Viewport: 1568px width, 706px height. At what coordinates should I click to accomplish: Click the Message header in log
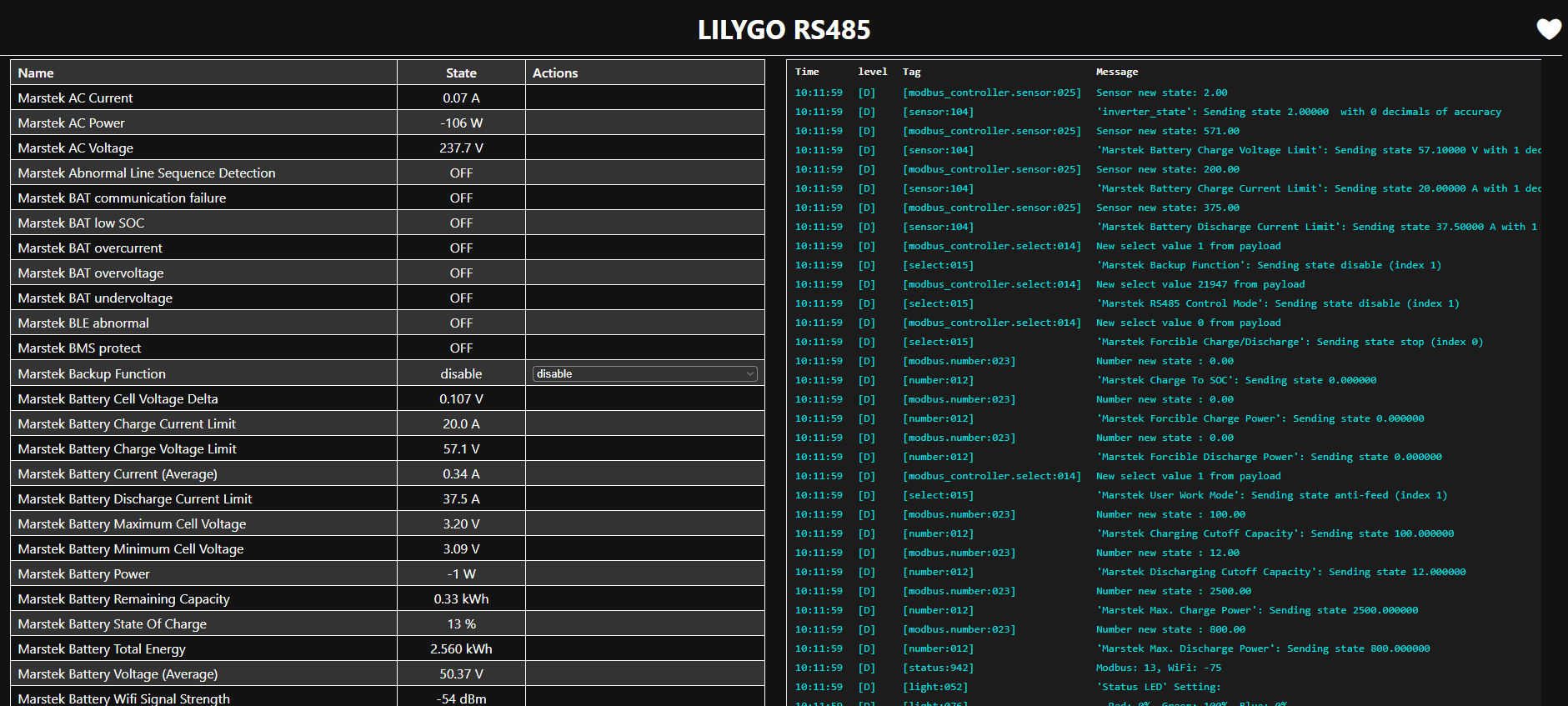click(x=1117, y=72)
